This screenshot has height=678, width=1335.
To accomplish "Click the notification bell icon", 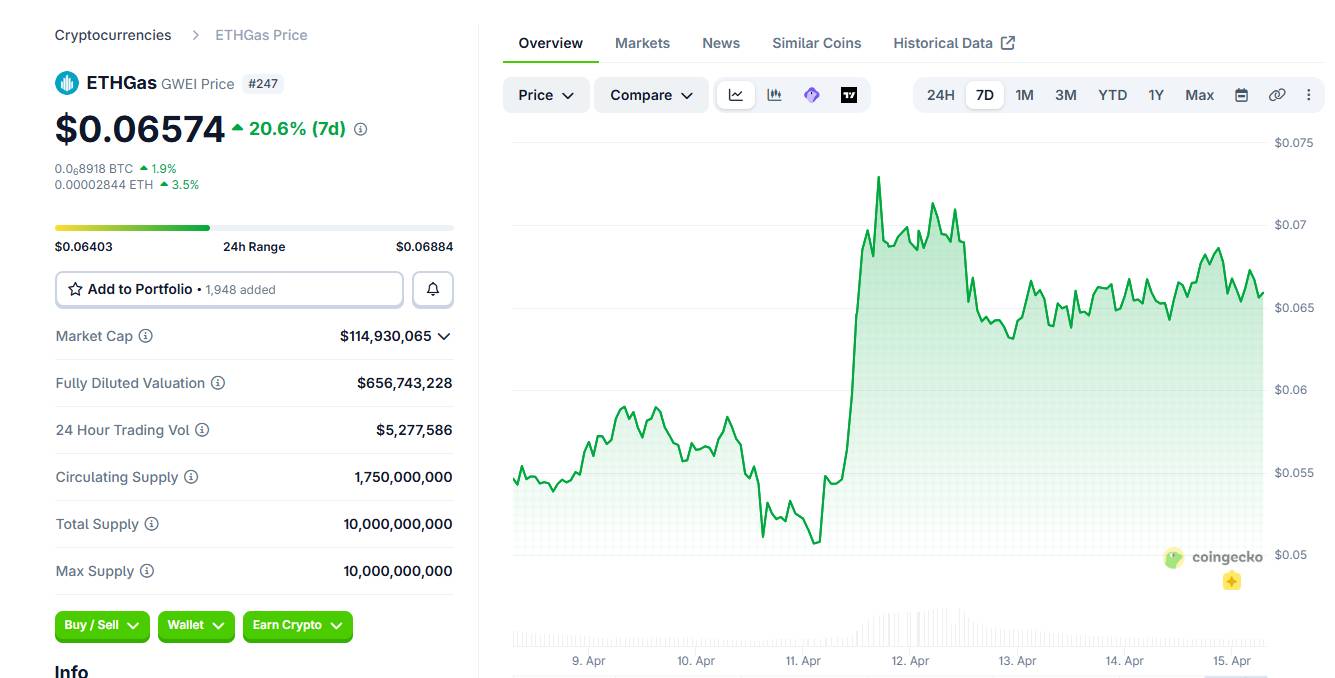I will [x=432, y=289].
